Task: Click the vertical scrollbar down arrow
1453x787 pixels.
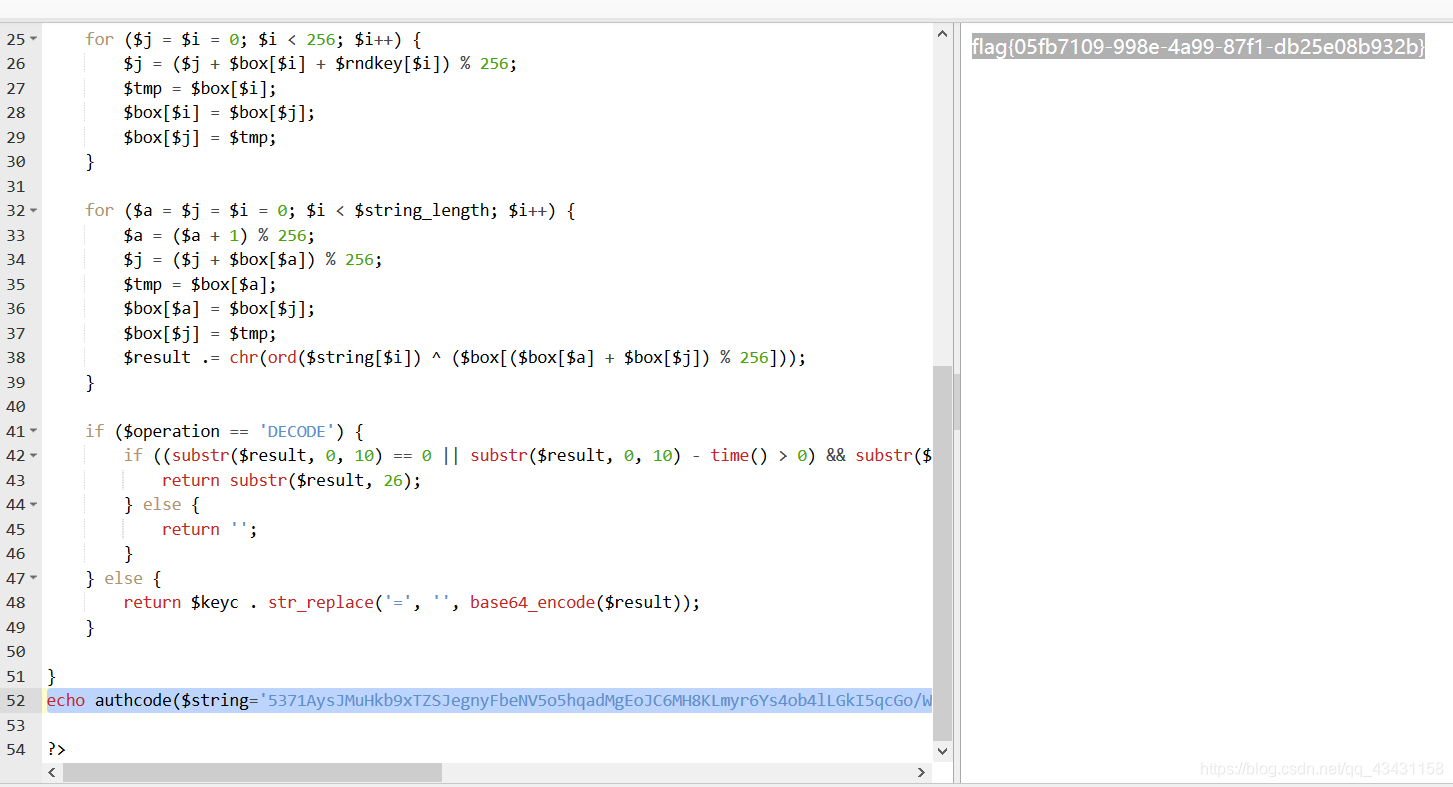Action: point(942,750)
